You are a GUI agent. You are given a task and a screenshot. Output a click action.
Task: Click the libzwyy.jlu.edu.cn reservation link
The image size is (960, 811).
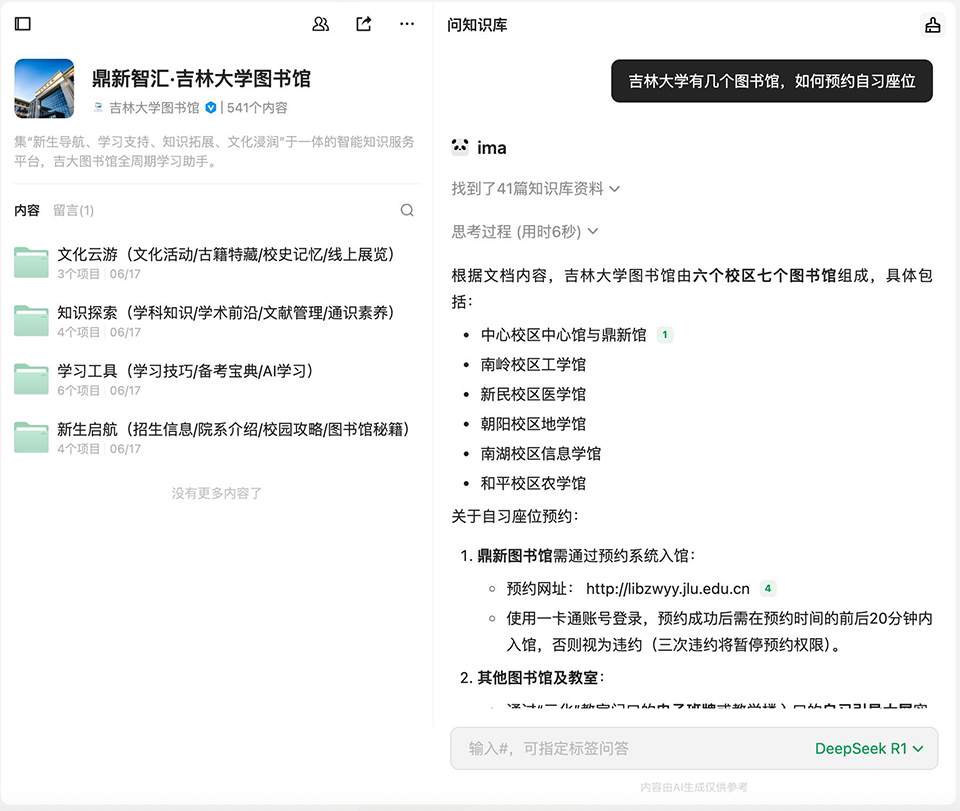667,589
